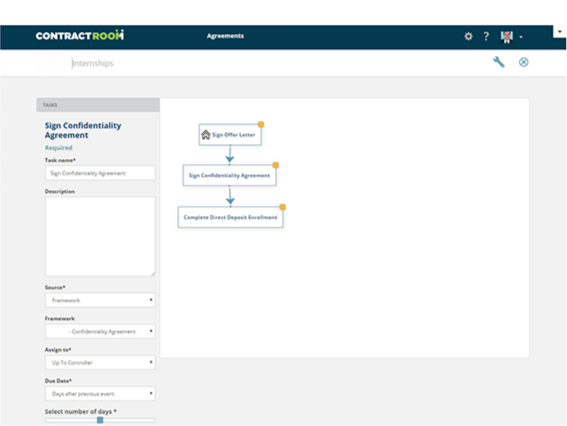Click orange marker on Confidentiality Agreement node
The width and height of the screenshot is (567, 426).
coord(275,165)
